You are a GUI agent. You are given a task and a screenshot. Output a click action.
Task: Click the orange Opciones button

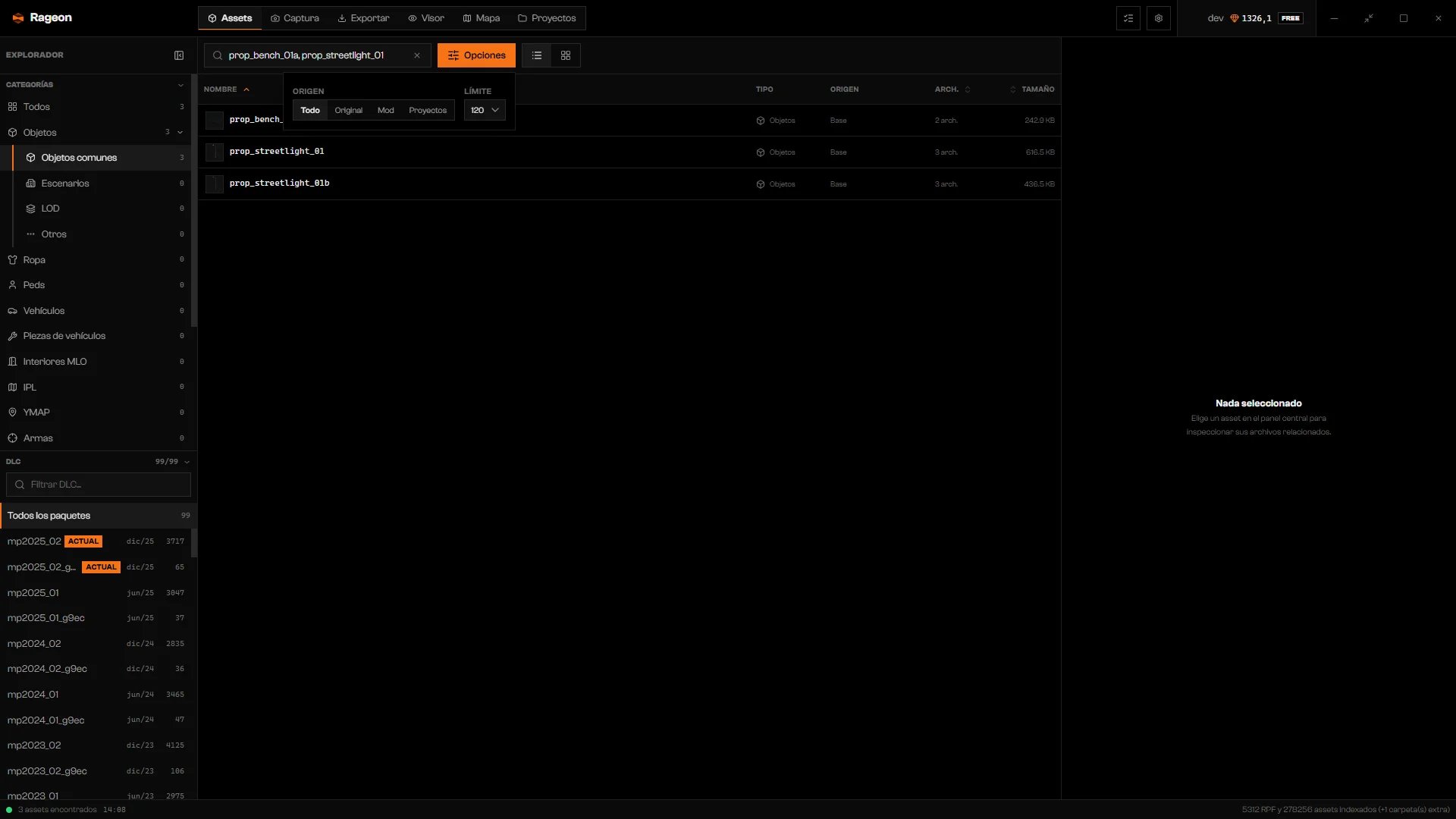pyautogui.click(x=476, y=55)
